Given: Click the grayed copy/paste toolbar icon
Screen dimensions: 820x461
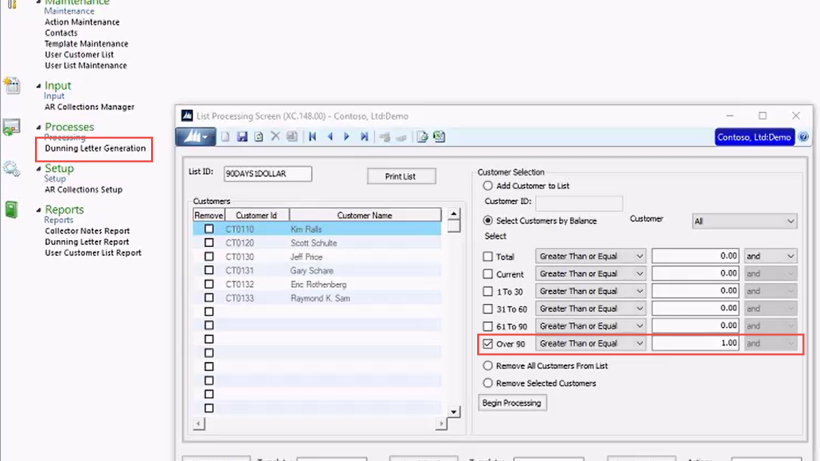Looking at the screenshot, I should click(x=292, y=137).
